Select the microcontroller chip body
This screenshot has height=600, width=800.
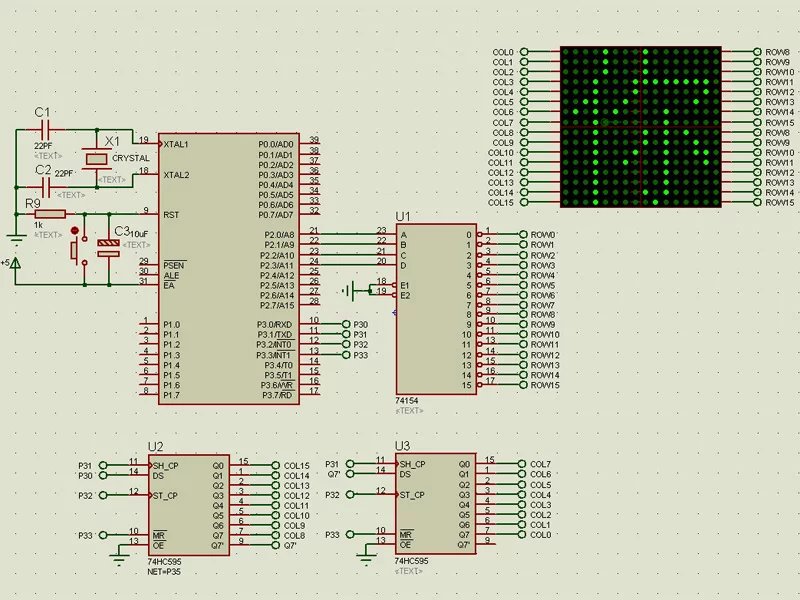point(229,269)
